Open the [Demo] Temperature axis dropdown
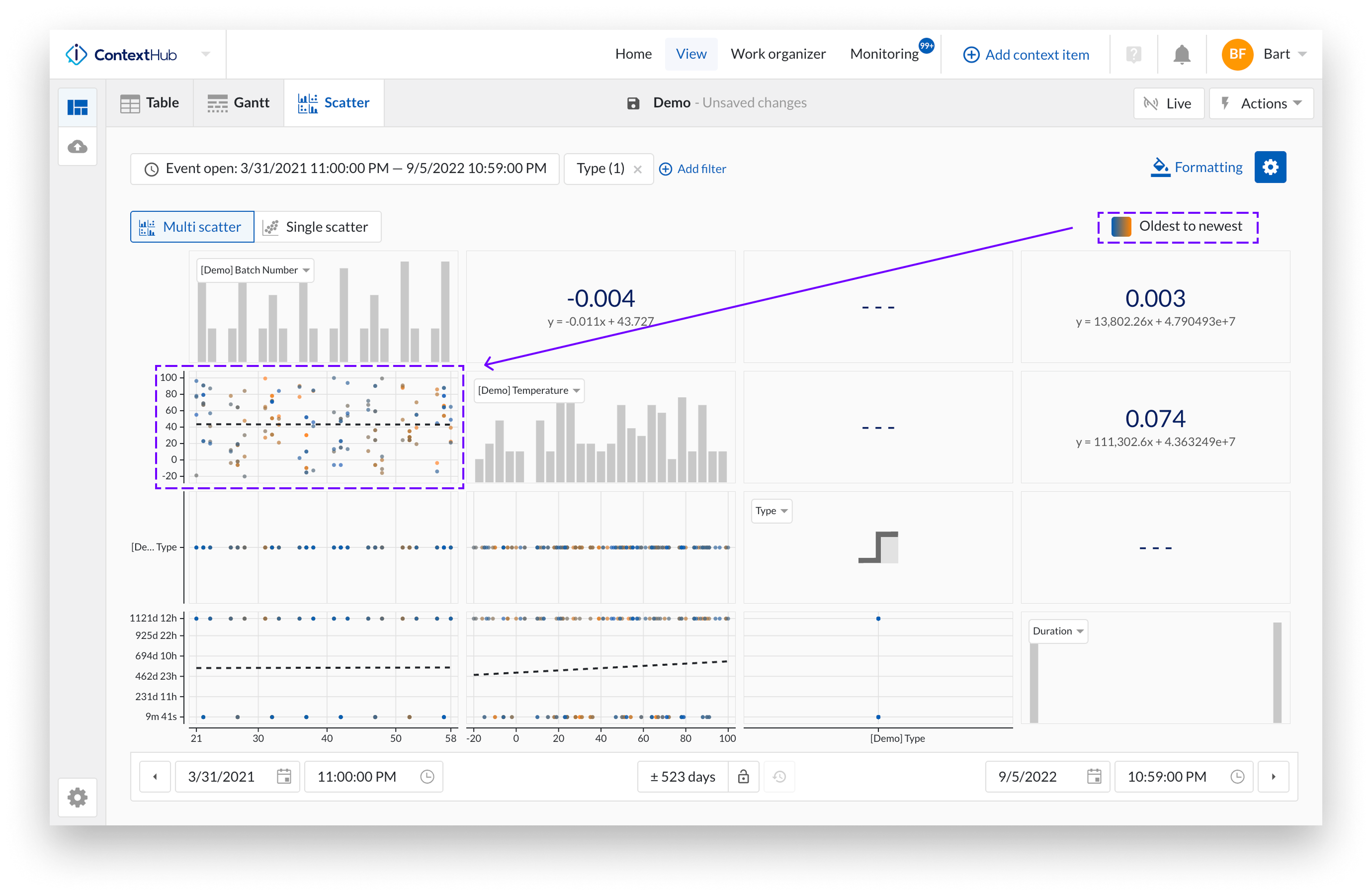 [528, 390]
